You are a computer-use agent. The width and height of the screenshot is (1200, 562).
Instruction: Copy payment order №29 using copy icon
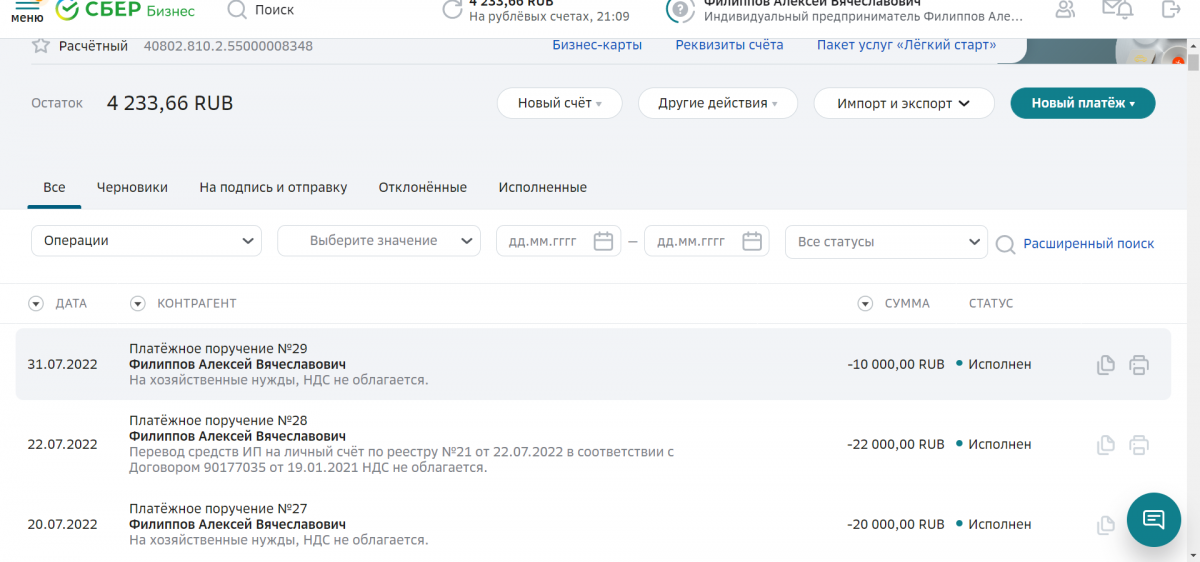point(1105,365)
